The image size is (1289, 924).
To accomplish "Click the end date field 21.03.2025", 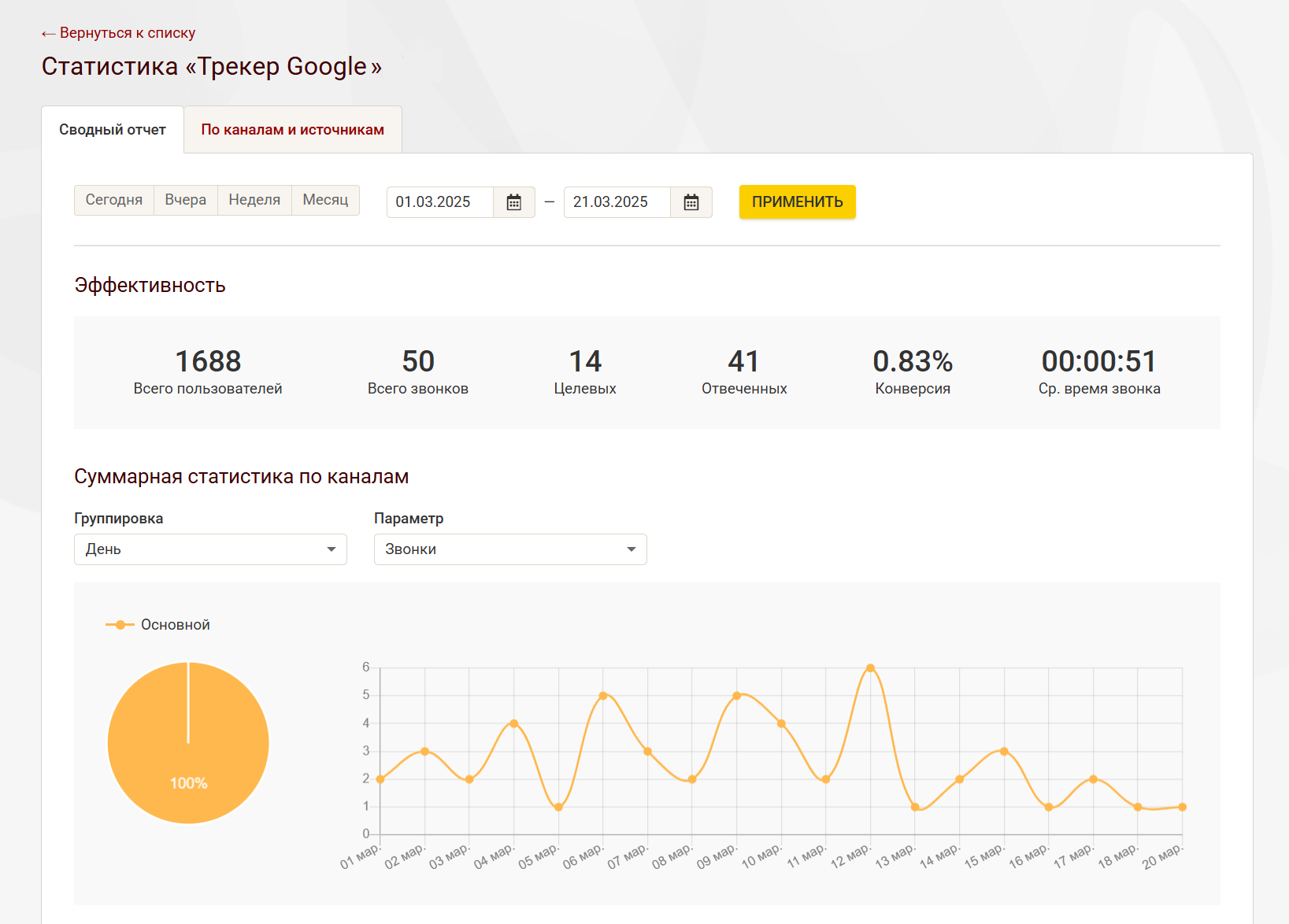I will [x=617, y=202].
